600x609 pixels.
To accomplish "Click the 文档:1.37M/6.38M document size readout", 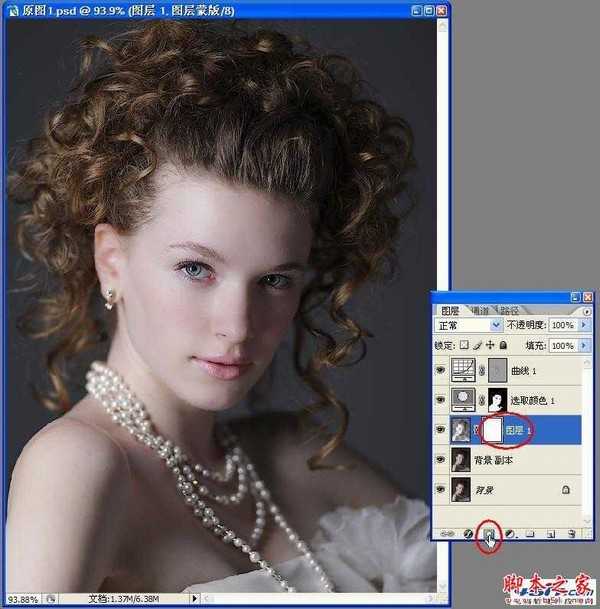I will point(123,599).
